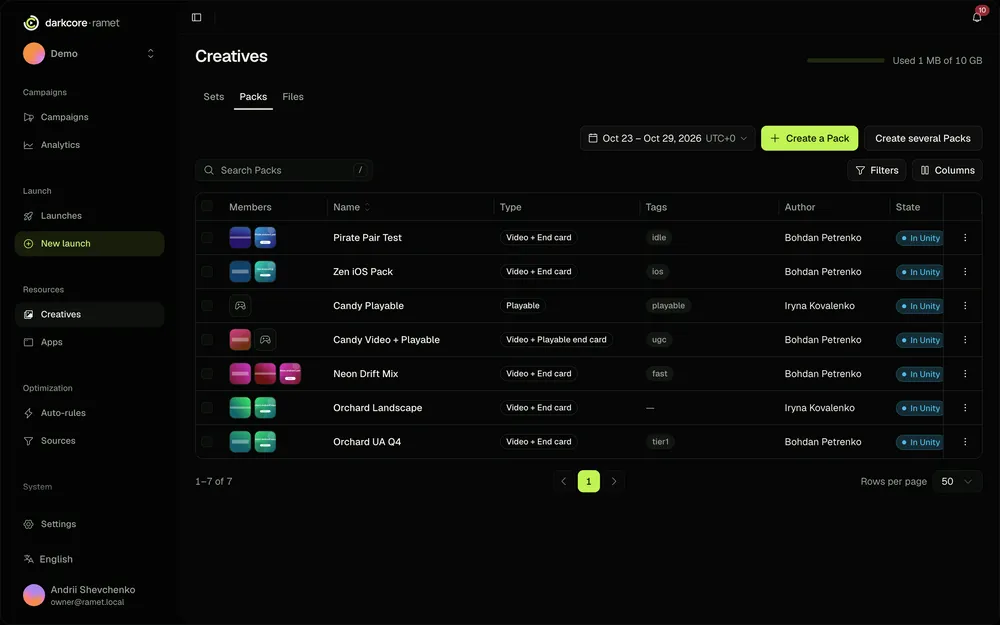The width and height of the screenshot is (1000, 625).
Task: Click the In Unity badge for Orchard UA Q4
Action: click(919, 442)
